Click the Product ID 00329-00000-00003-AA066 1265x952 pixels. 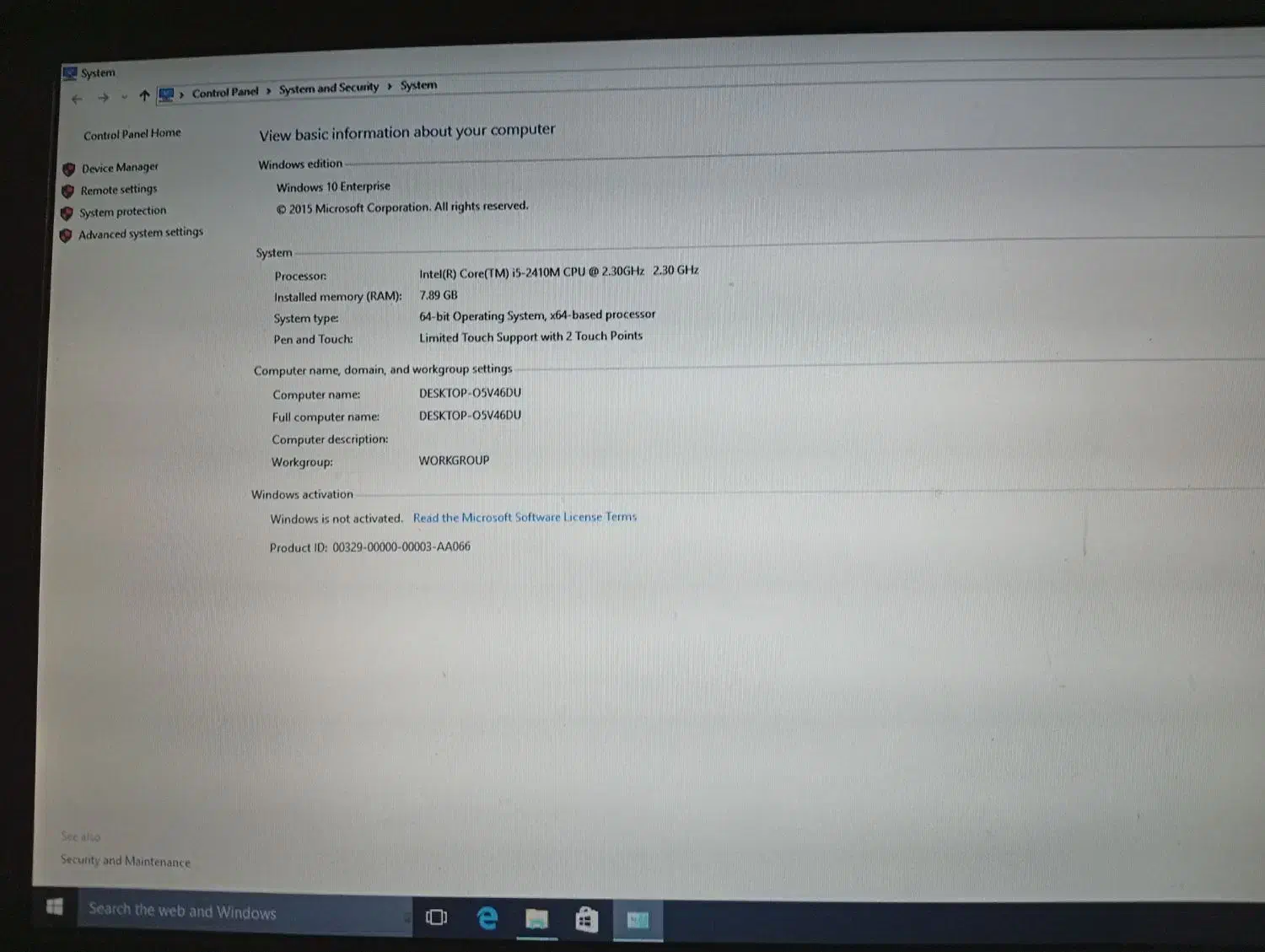click(370, 546)
